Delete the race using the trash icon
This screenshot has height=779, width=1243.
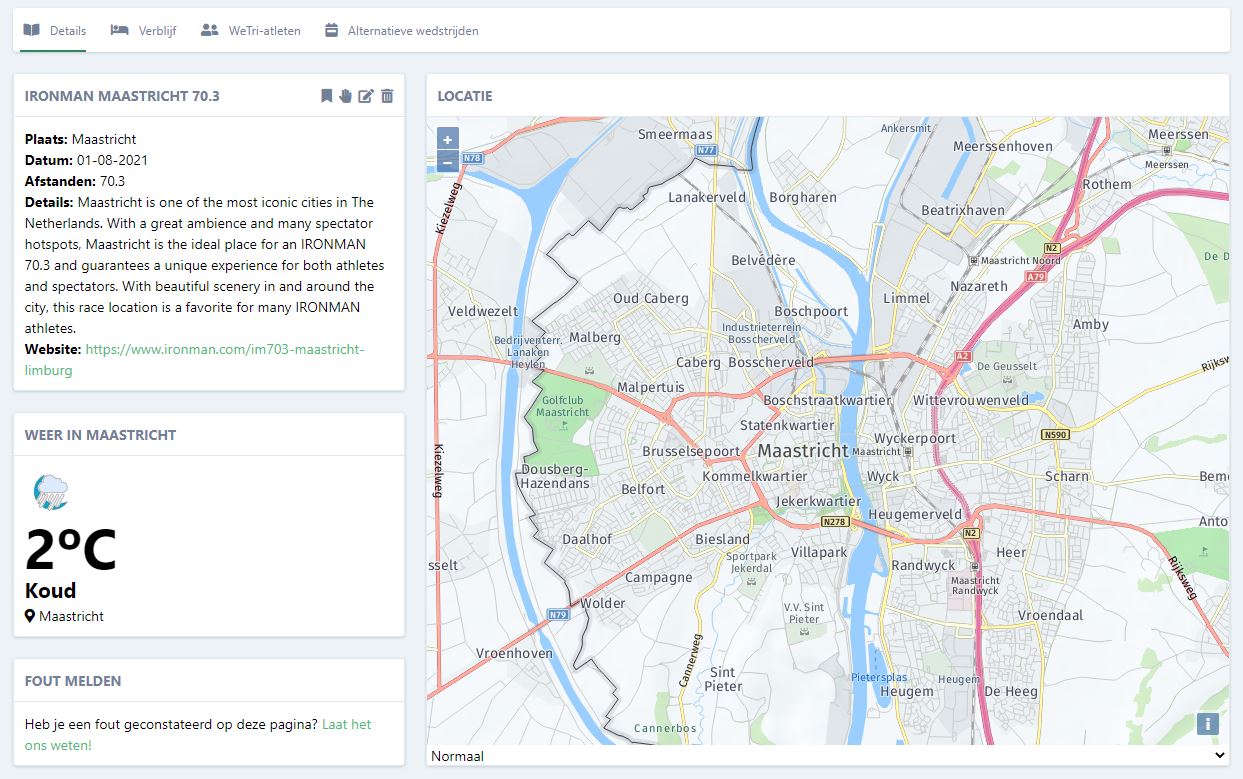point(387,96)
